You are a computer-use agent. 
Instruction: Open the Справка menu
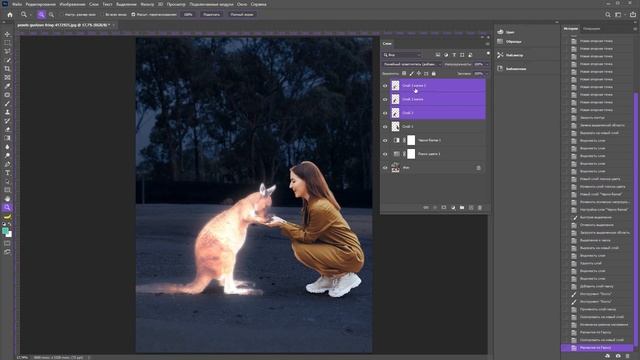258,4
